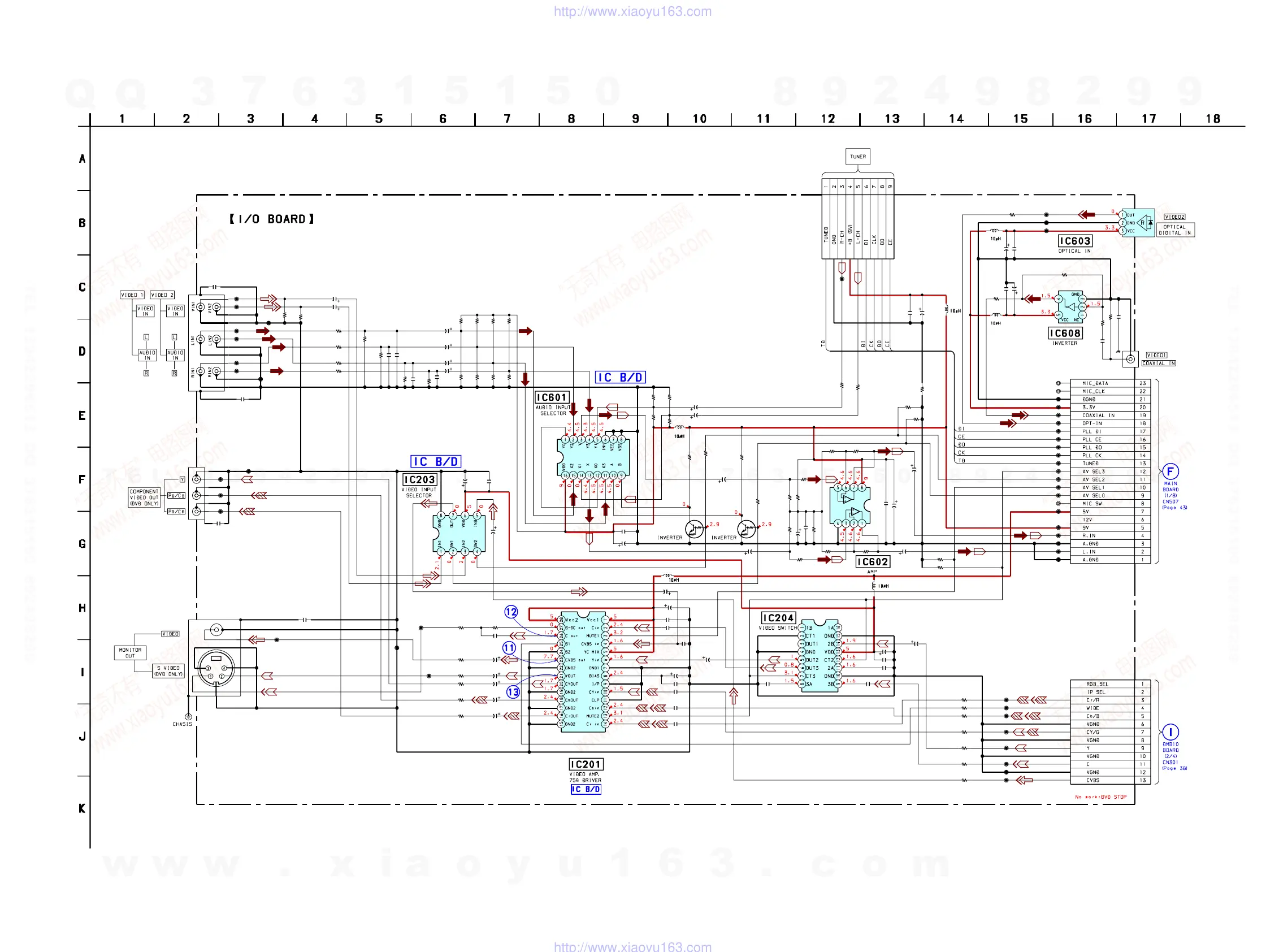Click the IC B/D label below IC201
Image resolution: width=1266 pixels, height=952 pixels.
pyautogui.click(x=586, y=789)
